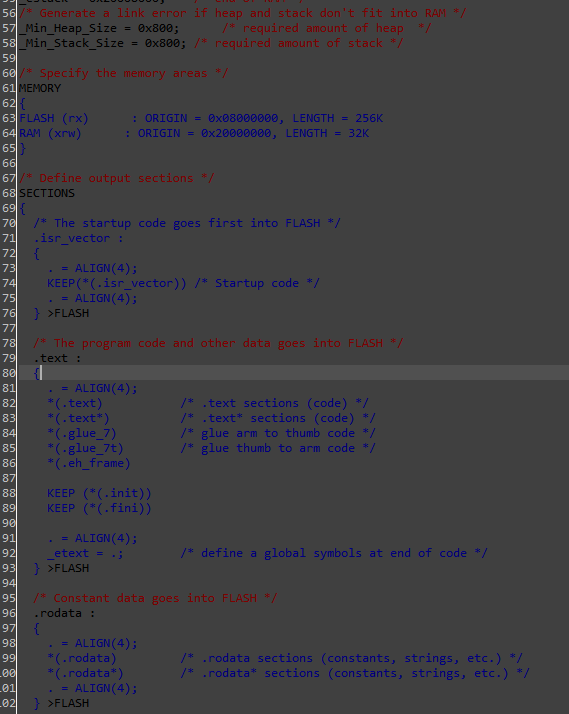Click the 'Define output sections' comment
The image size is (569, 714).
coord(117,178)
